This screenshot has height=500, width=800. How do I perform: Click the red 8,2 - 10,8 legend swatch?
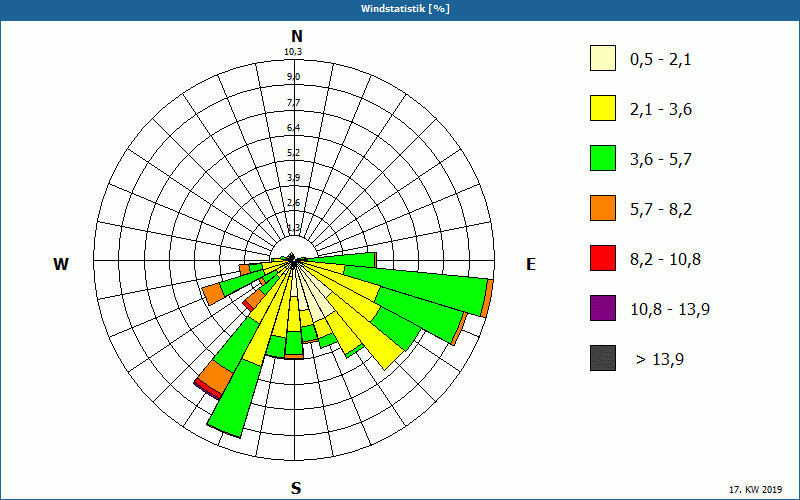click(x=603, y=258)
